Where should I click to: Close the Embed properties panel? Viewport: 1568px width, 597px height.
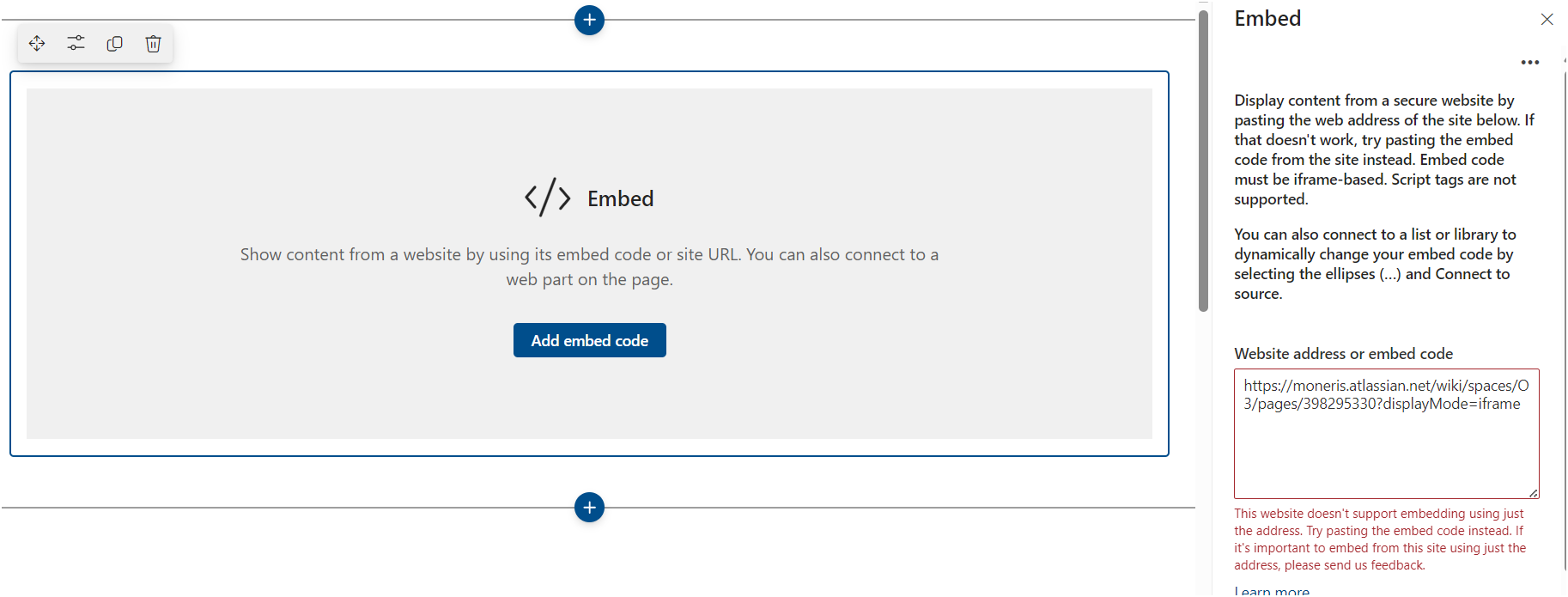1547,19
